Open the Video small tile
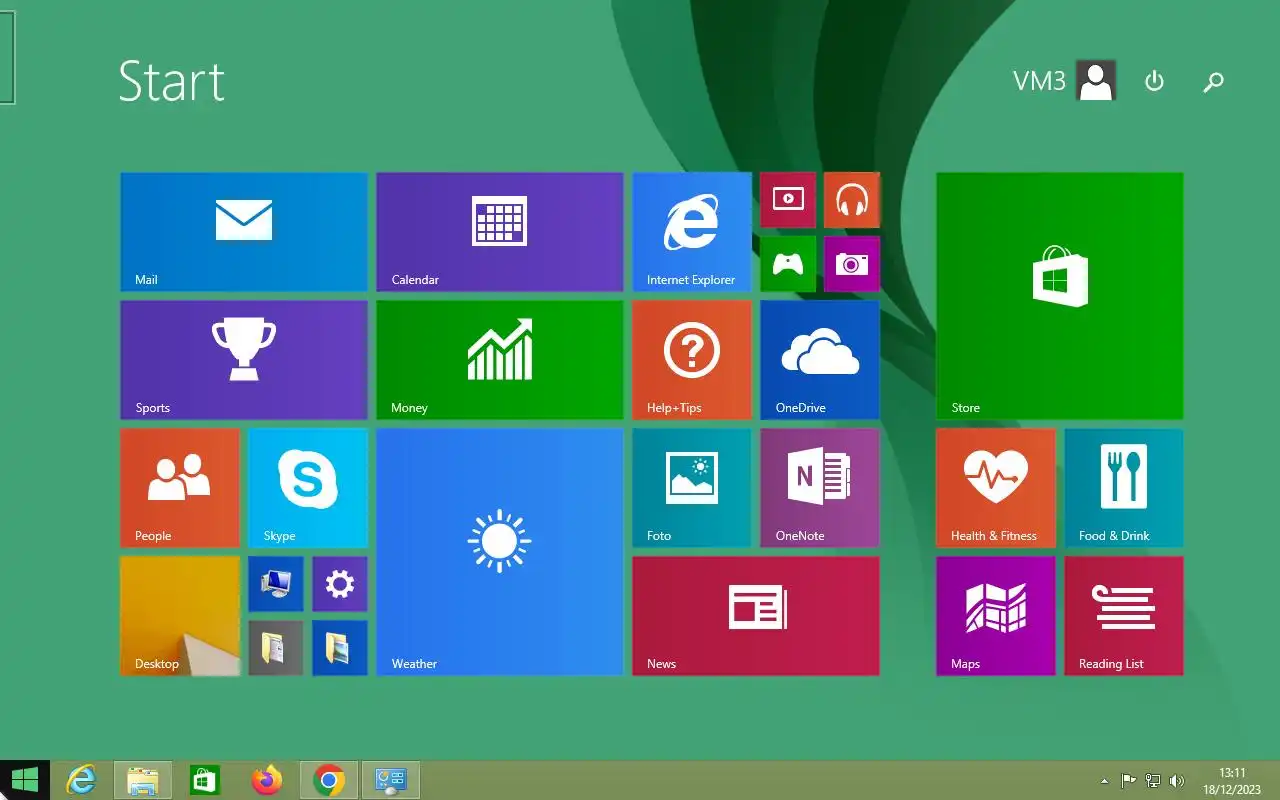1280x800 pixels. click(788, 200)
